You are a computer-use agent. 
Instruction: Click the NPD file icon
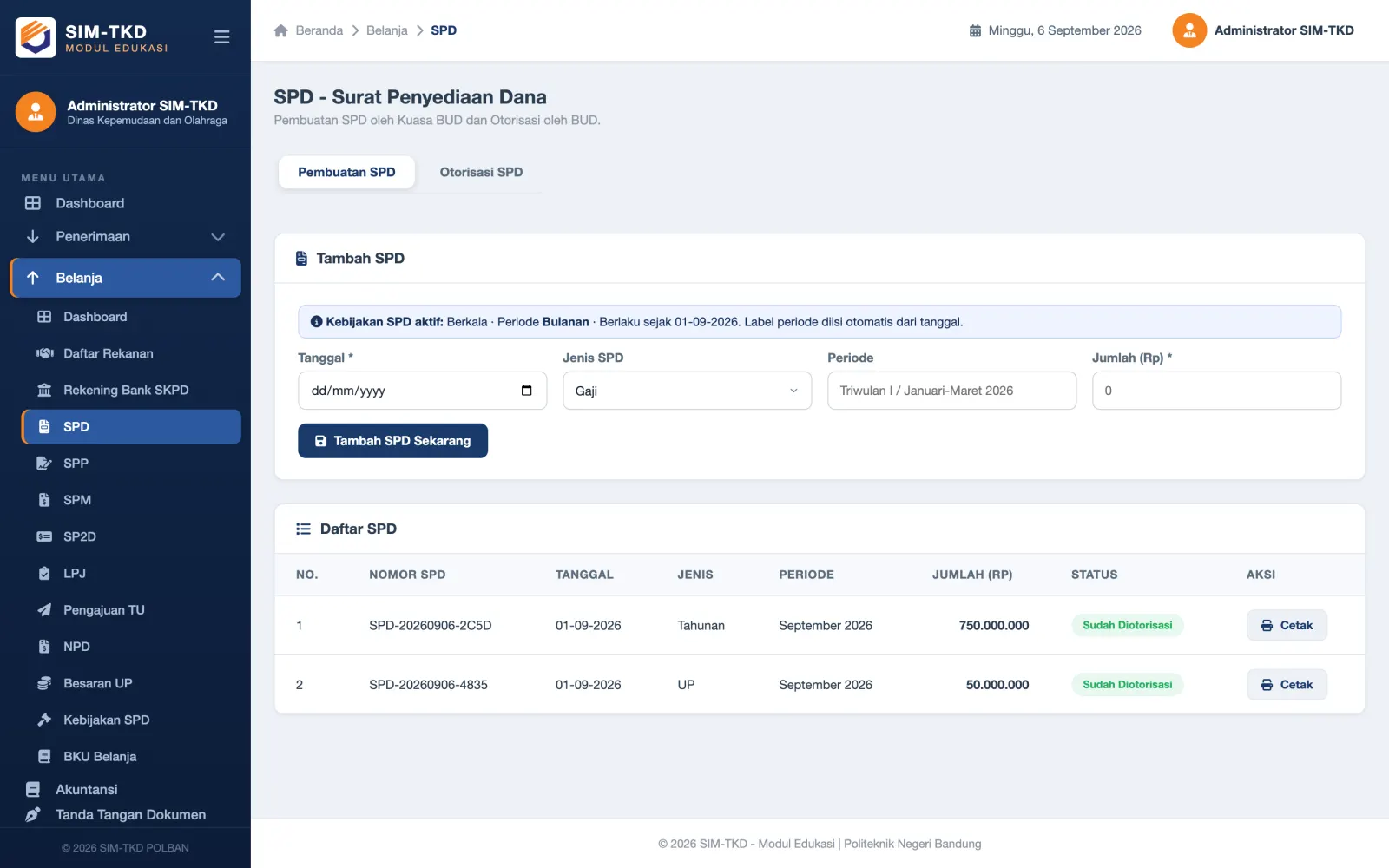[x=44, y=647]
